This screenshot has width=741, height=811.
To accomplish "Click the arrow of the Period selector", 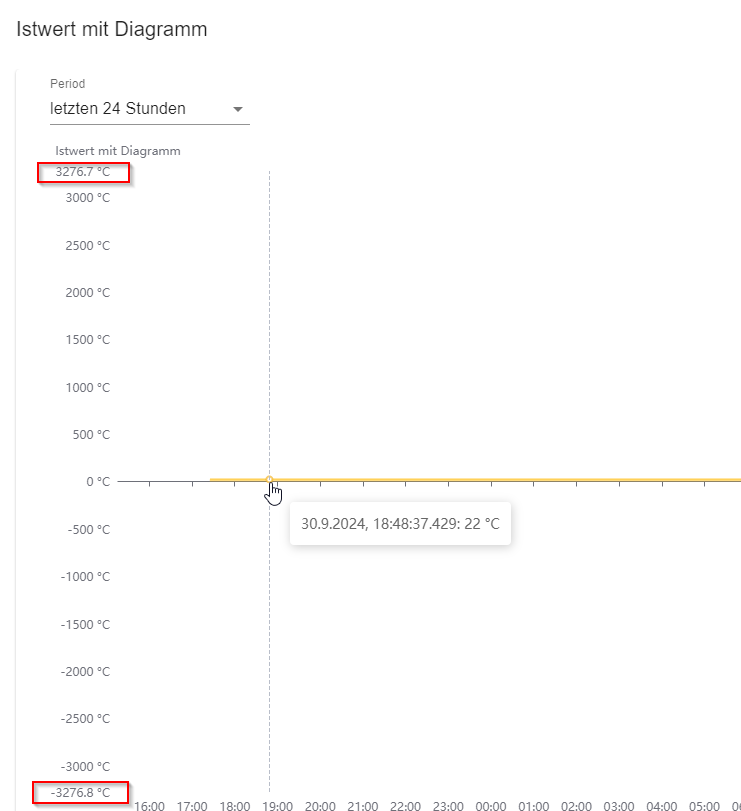I will coord(238,109).
